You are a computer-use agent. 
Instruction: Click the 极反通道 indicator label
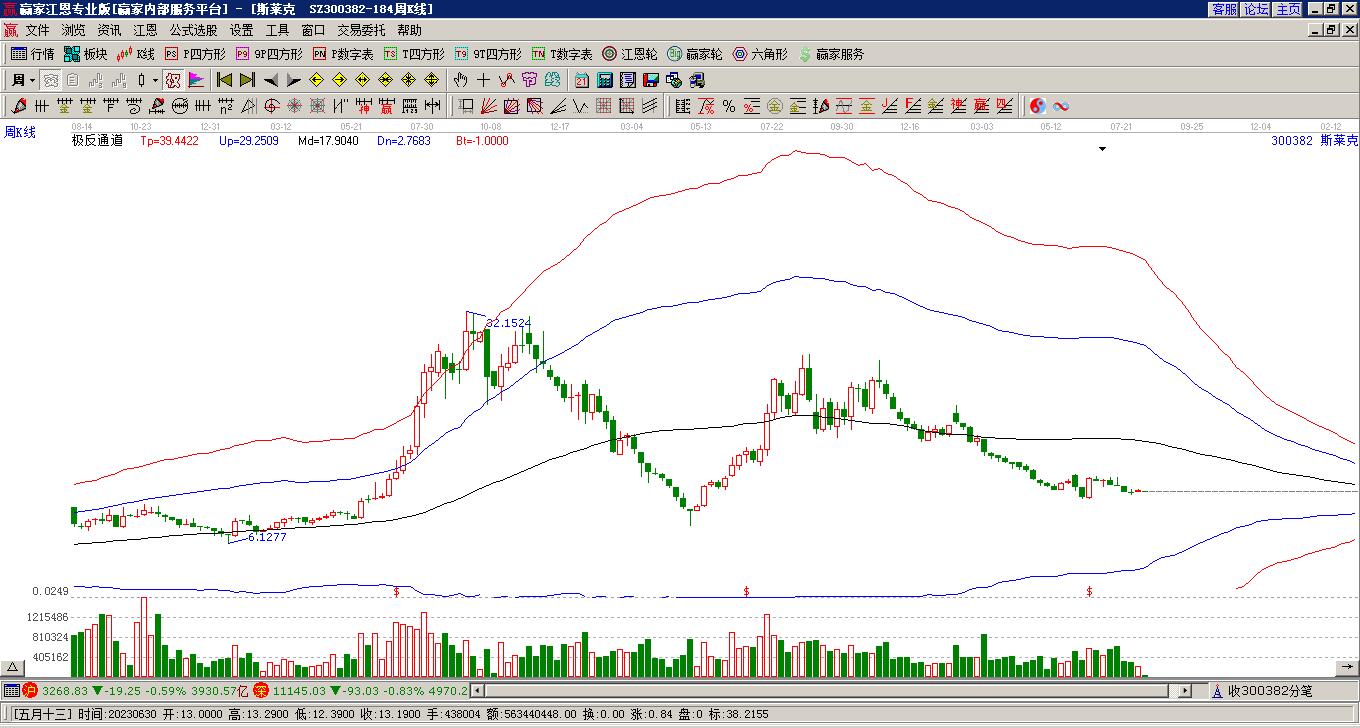click(97, 141)
